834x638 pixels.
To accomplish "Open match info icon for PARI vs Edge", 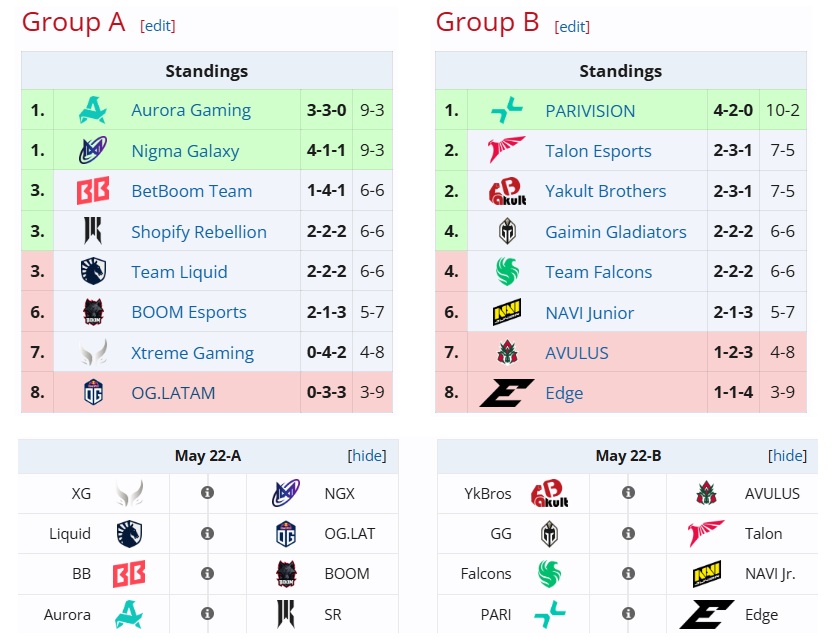I will 628,614.
